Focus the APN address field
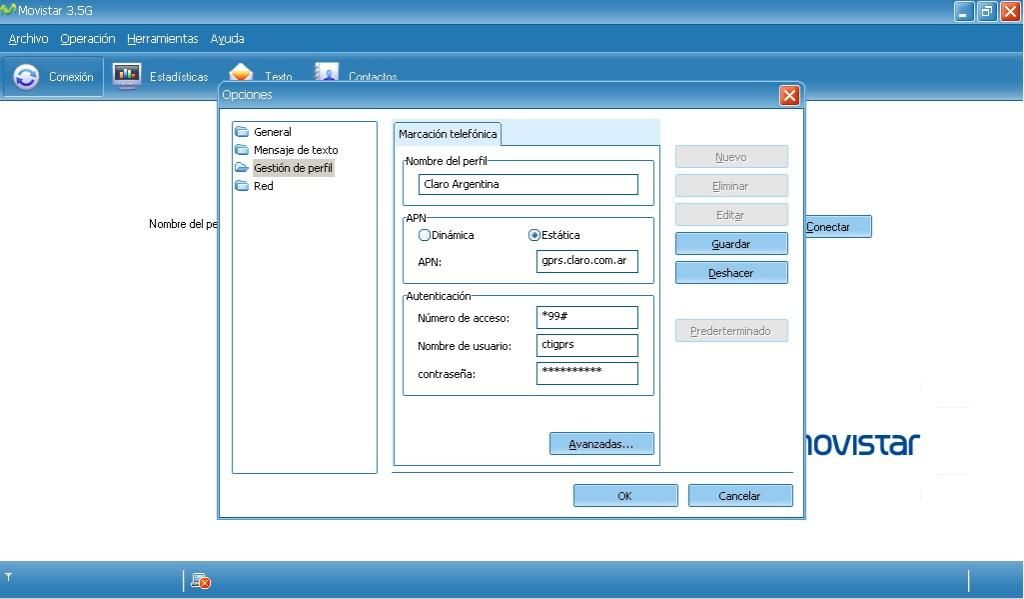 pos(586,261)
